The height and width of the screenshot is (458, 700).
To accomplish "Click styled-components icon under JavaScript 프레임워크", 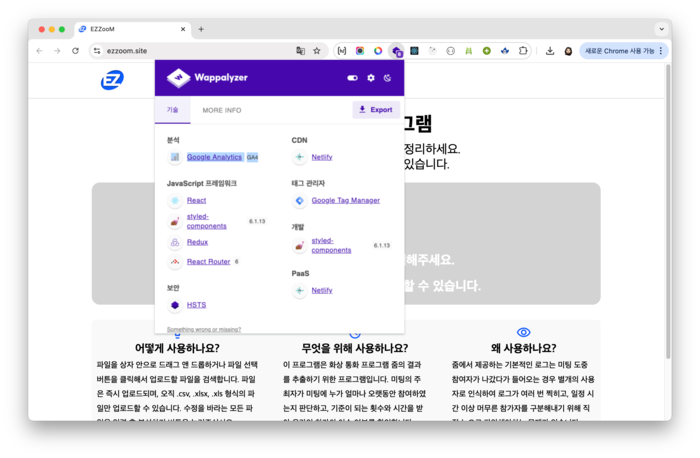I will tap(175, 221).
